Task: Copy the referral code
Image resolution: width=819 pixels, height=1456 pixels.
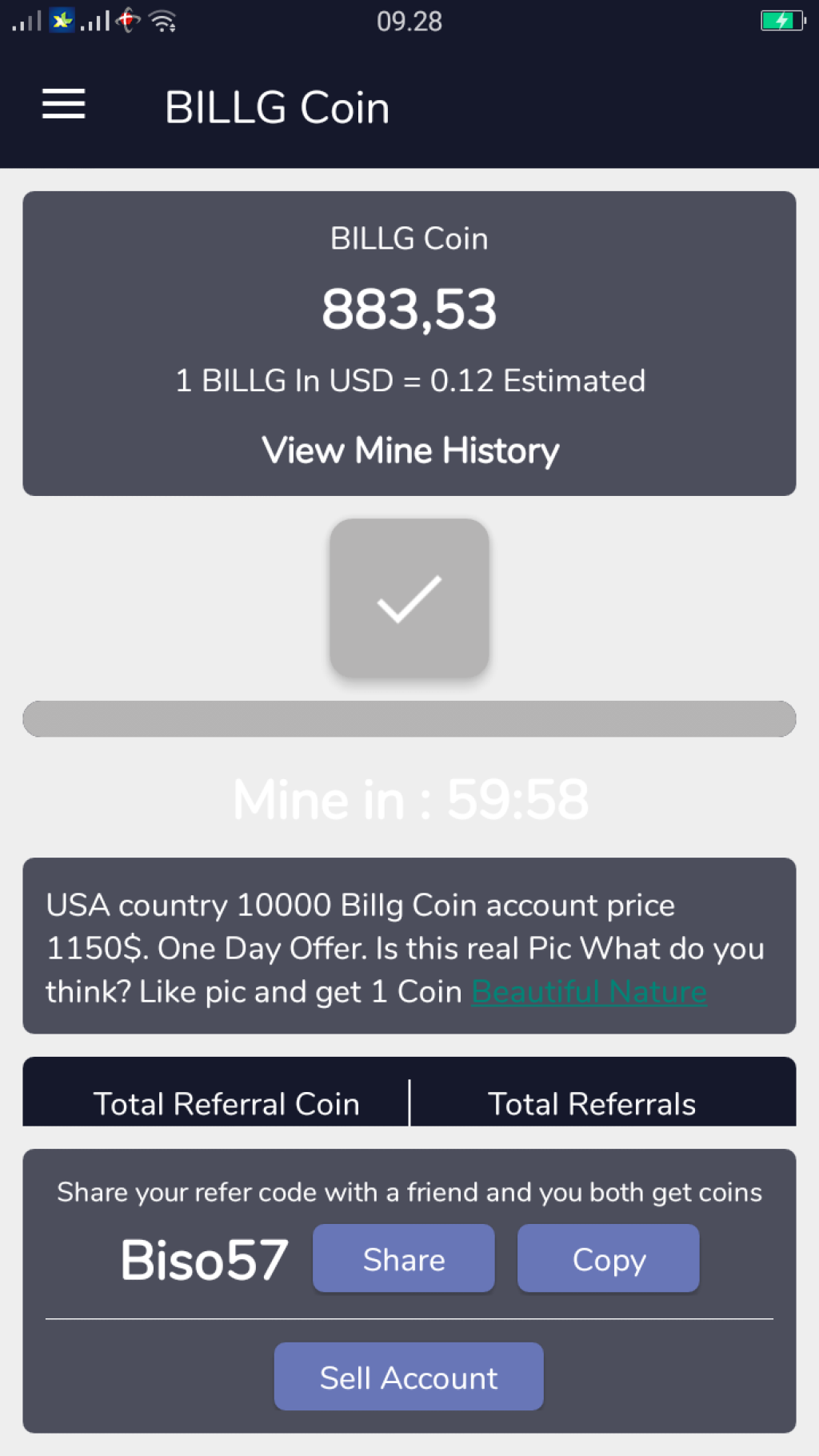Action: point(609,1258)
